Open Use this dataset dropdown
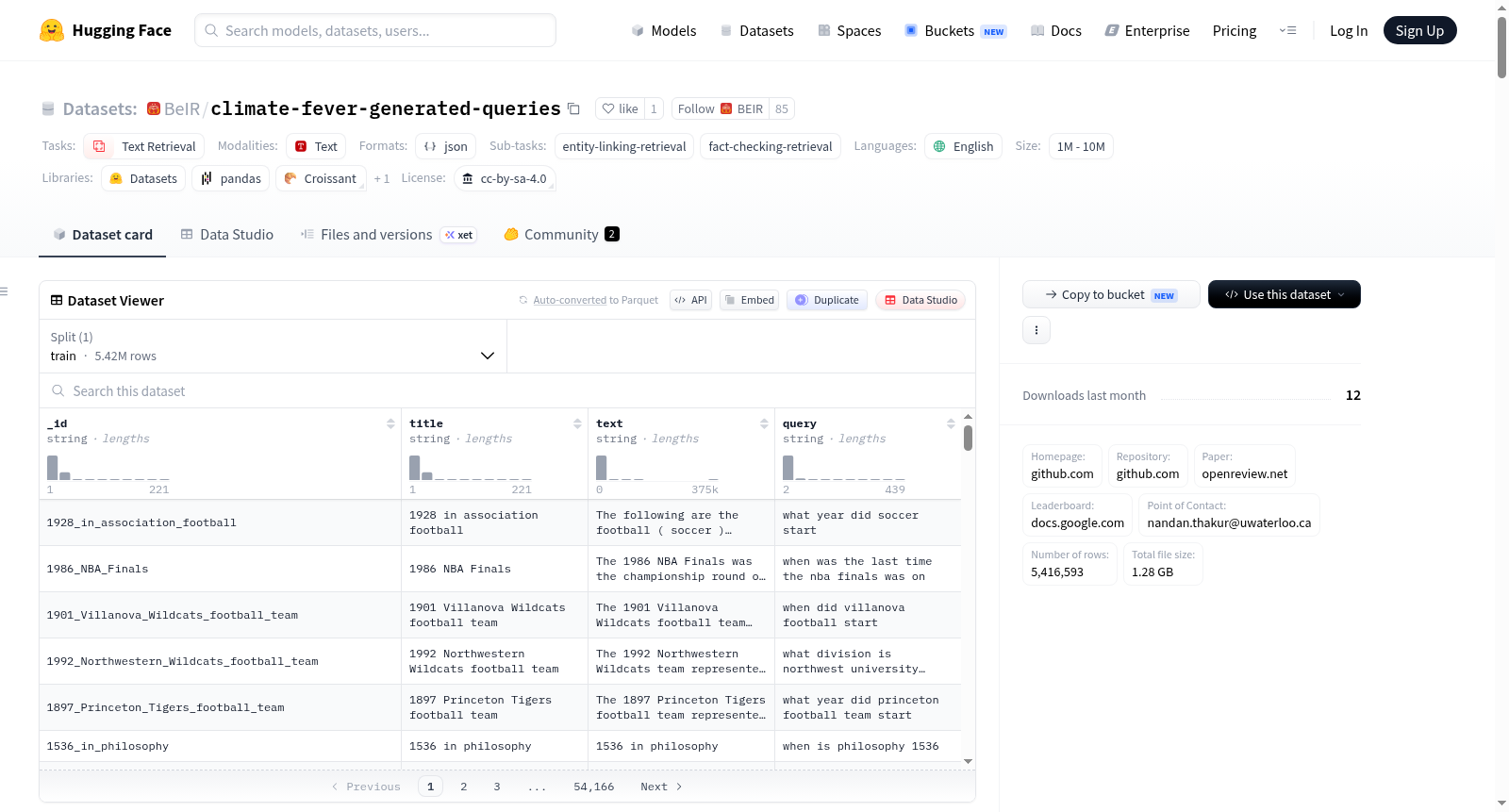This screenshot has width=1509, height=812. coord(1284,294)
